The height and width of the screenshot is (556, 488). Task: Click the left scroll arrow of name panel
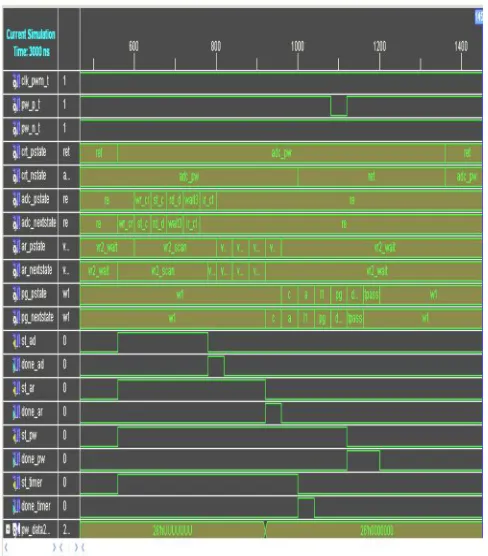[6, 547]
